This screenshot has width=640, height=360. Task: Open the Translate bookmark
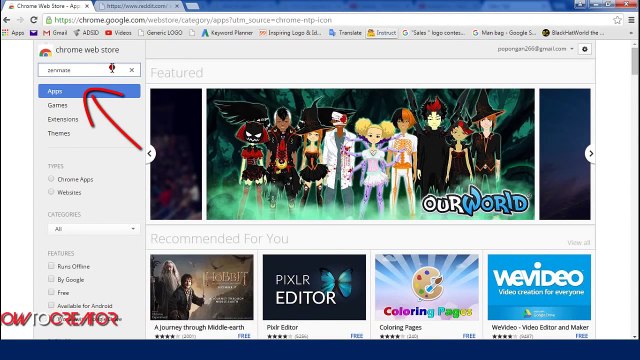click(x=345, y=33)
